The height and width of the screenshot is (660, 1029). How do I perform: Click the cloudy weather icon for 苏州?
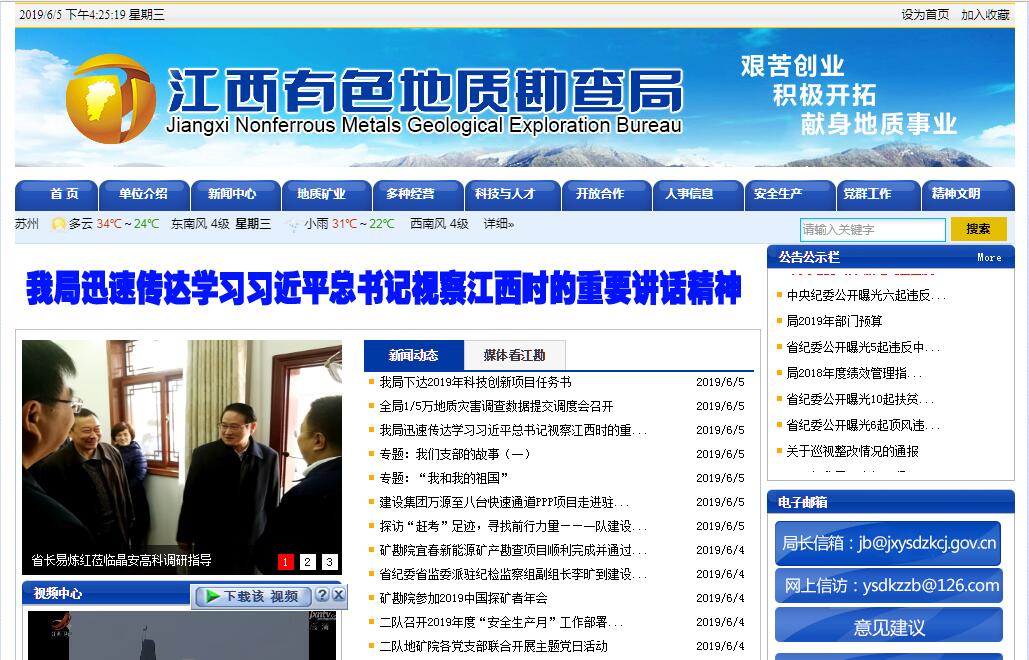(58, 224)
